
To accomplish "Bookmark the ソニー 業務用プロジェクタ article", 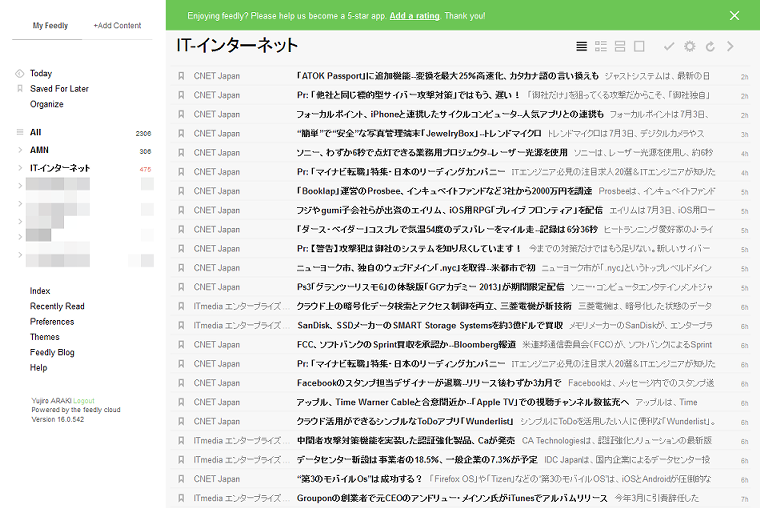I will point(181,153).
